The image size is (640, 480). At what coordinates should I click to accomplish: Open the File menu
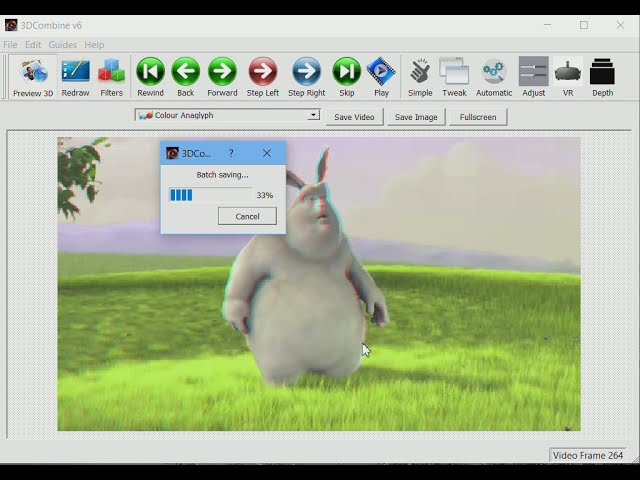pyautogui.click(x=10, y=44)
